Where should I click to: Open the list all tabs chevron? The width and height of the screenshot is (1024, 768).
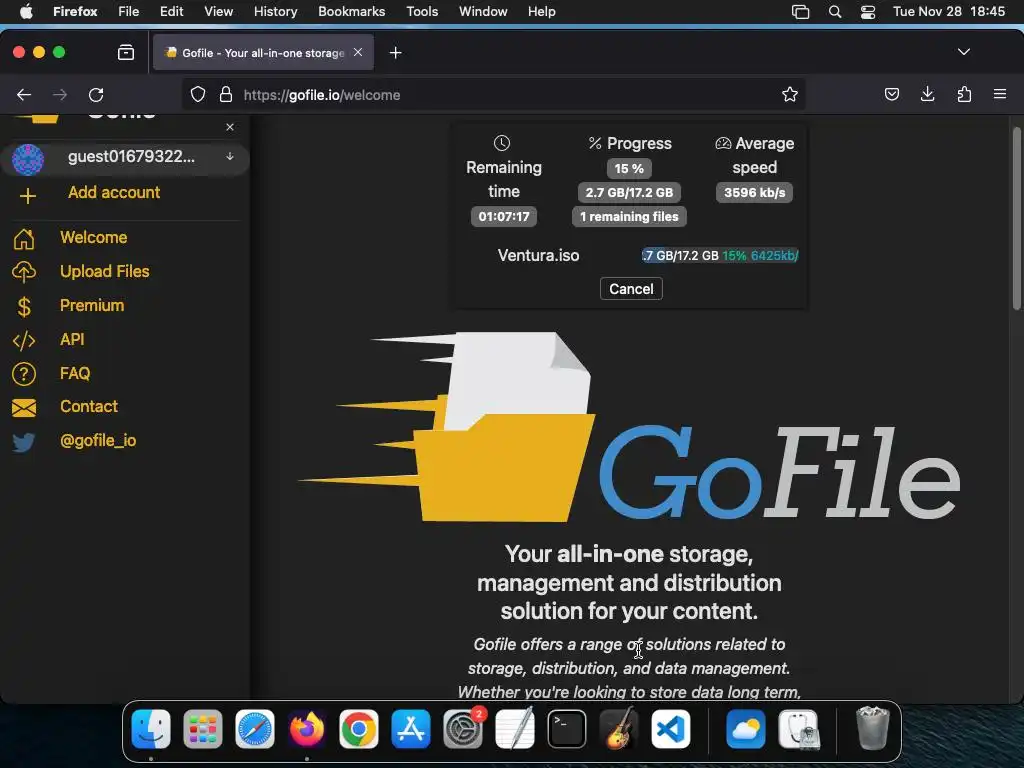point(964,52)
